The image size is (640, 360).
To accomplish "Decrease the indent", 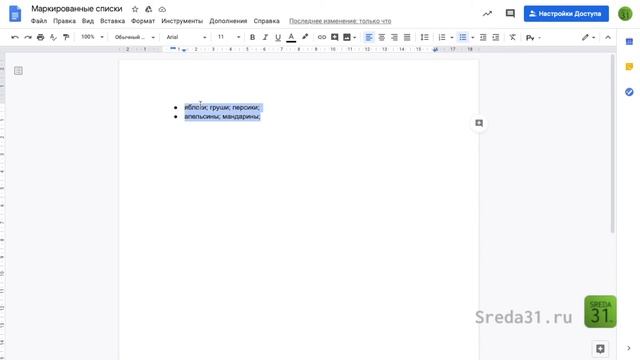I will pyautogui.click(x=483, y=37).
